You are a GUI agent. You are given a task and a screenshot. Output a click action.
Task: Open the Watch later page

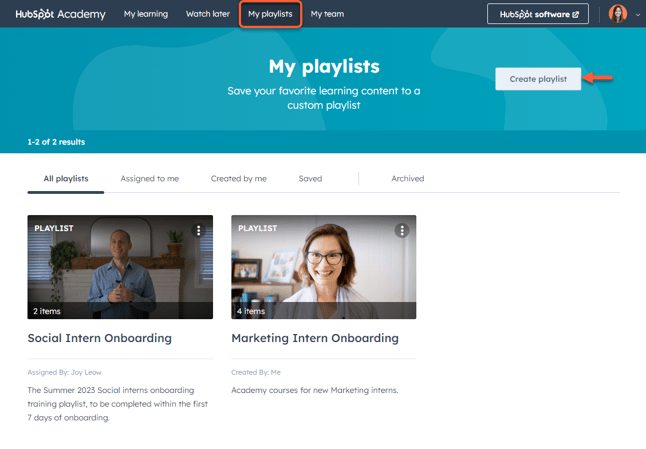point(208,14)
